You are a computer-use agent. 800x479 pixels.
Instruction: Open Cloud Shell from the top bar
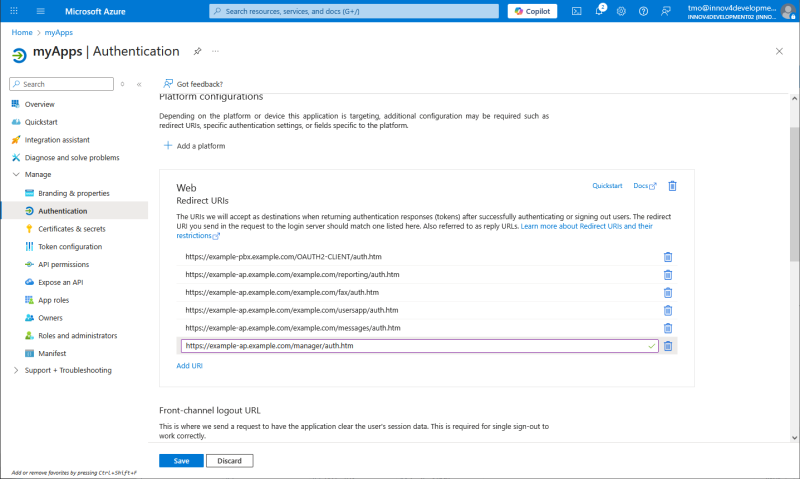pyautogui.click(x=577, y=11)
